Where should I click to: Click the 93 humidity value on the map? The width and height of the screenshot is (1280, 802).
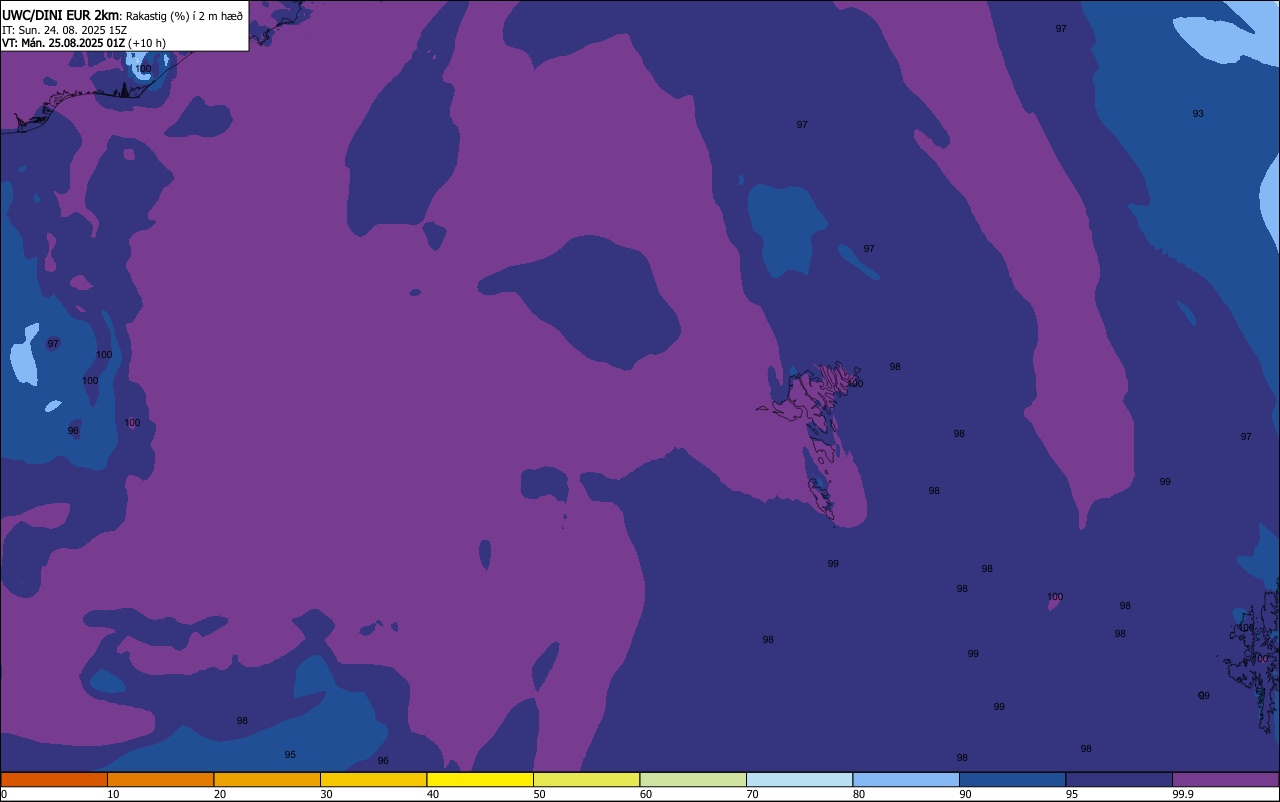(x=1198, y=114)
